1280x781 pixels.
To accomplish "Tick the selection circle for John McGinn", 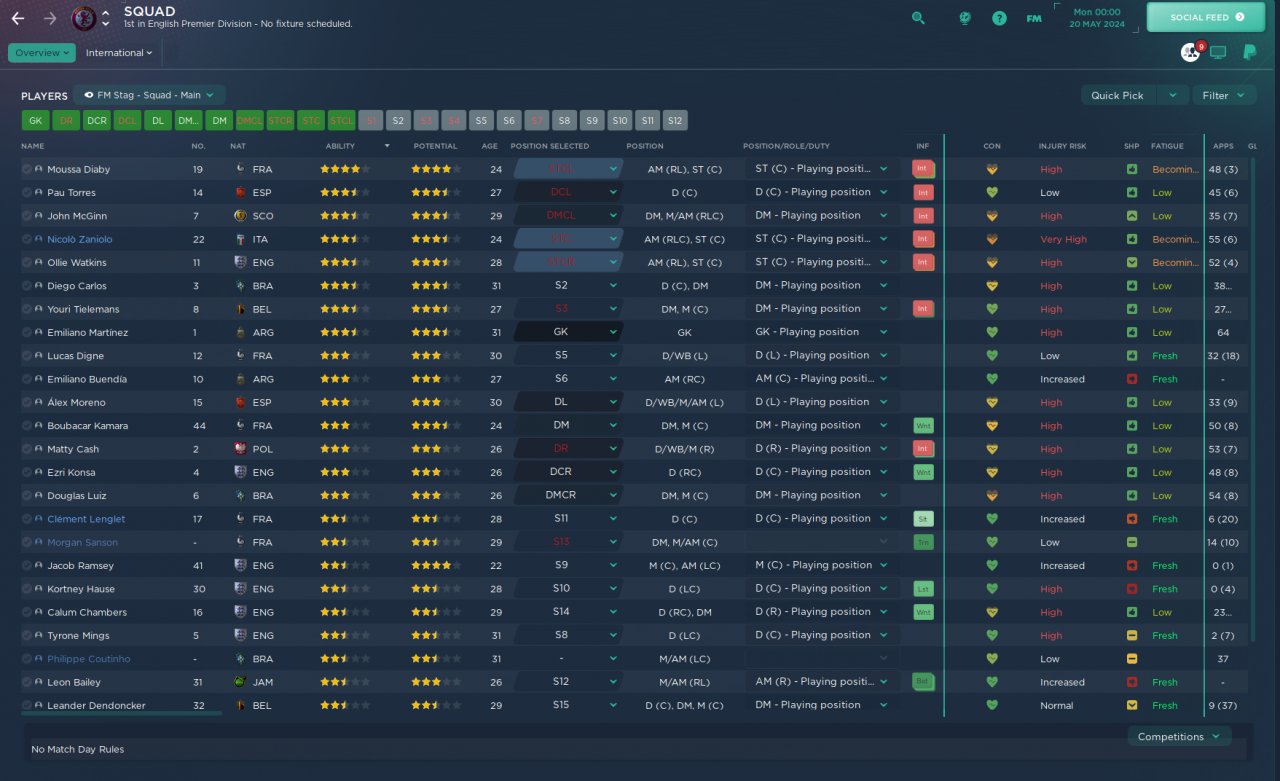I will tap(27, 216).
